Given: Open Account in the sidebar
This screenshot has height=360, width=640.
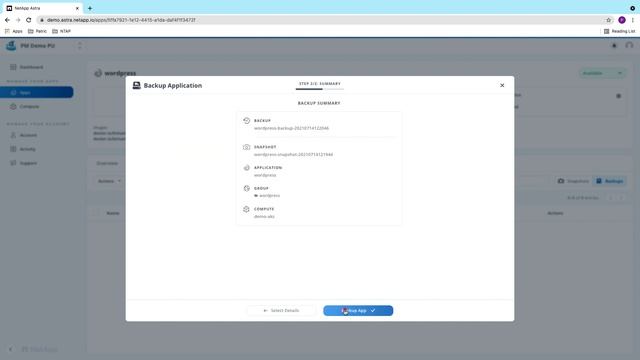Looking at the screenshot, I should click(x=28, y=135).
